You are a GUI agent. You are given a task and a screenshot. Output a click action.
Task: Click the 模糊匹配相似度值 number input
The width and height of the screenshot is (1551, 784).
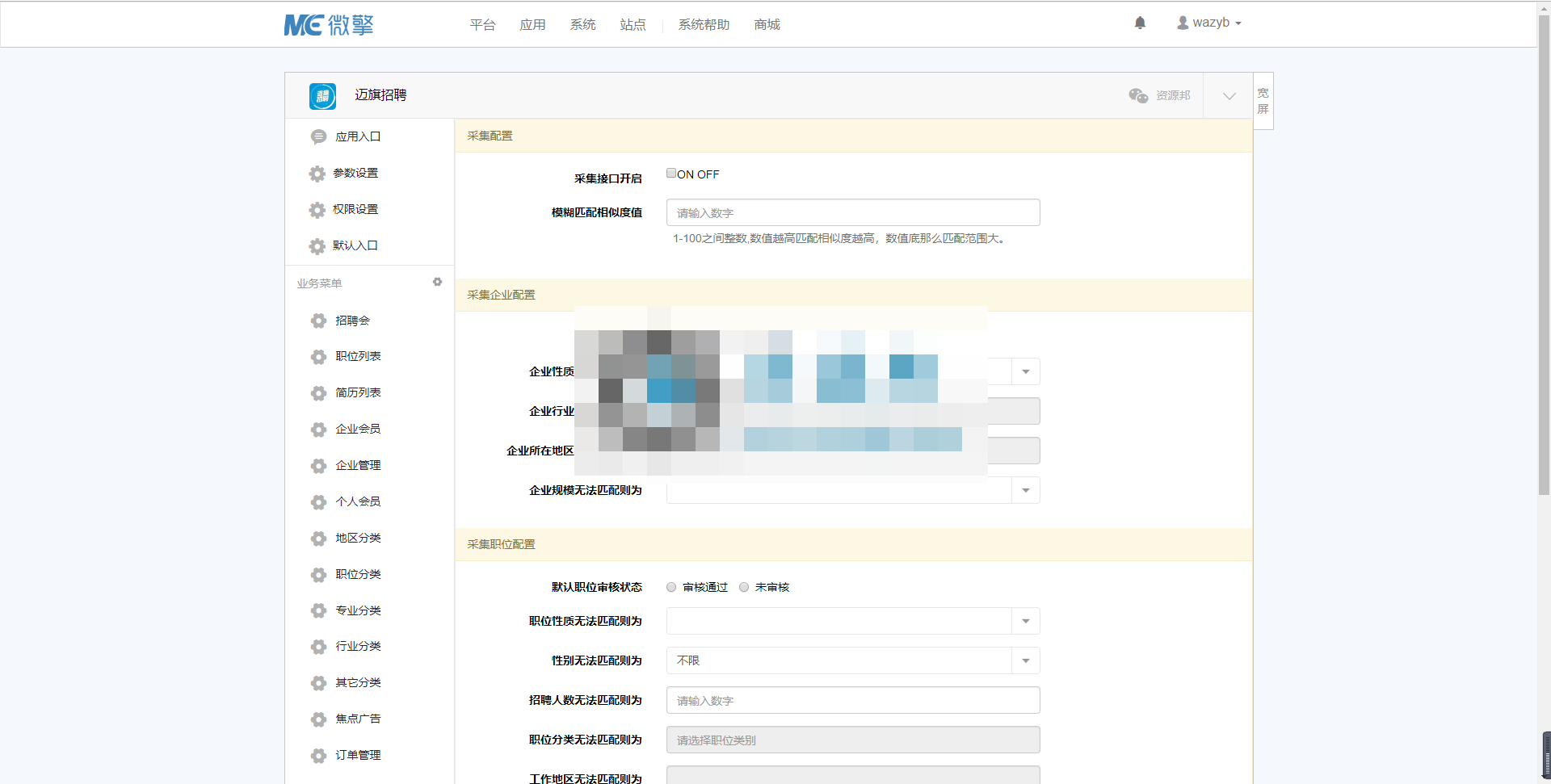(853, 212)
